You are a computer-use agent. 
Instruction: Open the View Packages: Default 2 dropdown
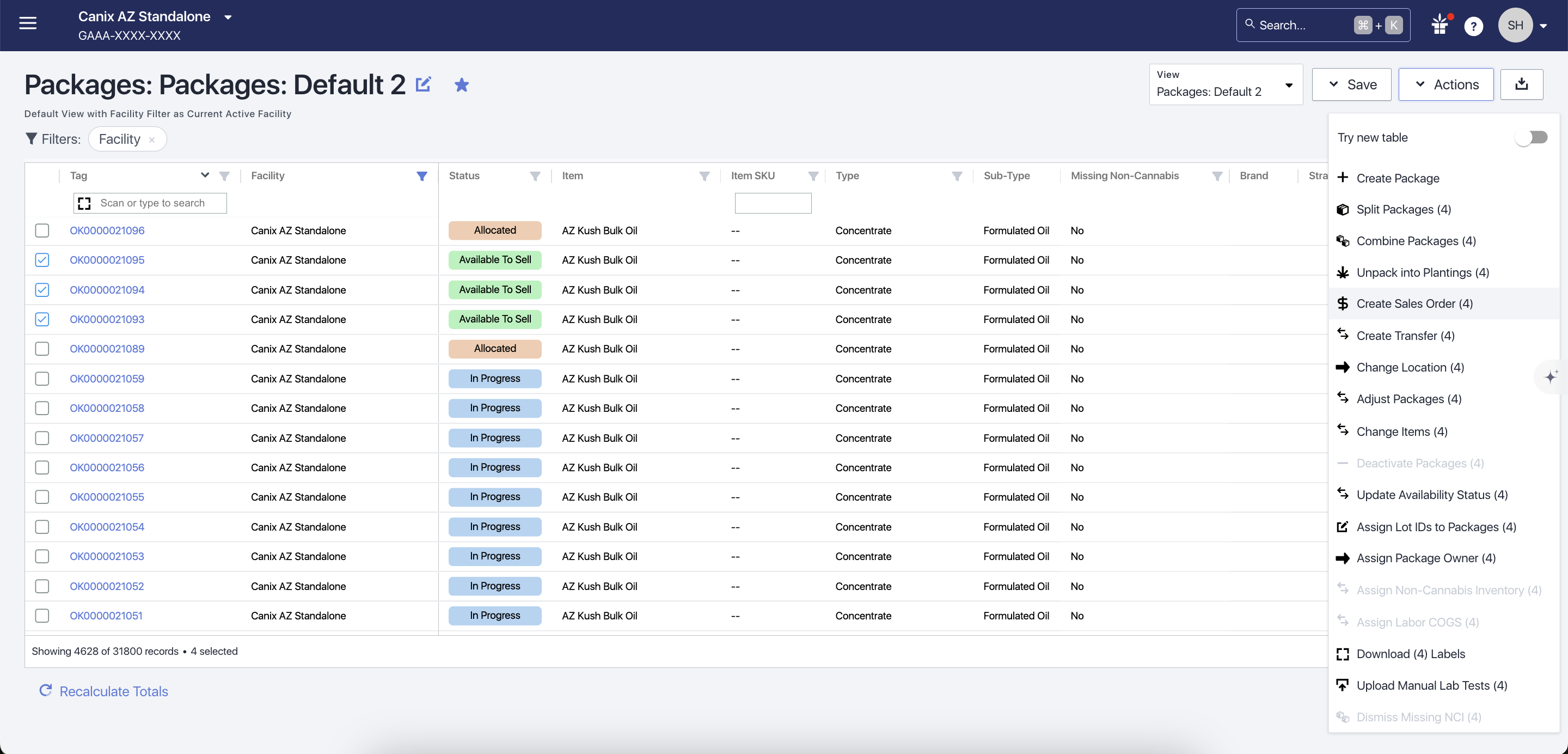(x=1226, y=84)
